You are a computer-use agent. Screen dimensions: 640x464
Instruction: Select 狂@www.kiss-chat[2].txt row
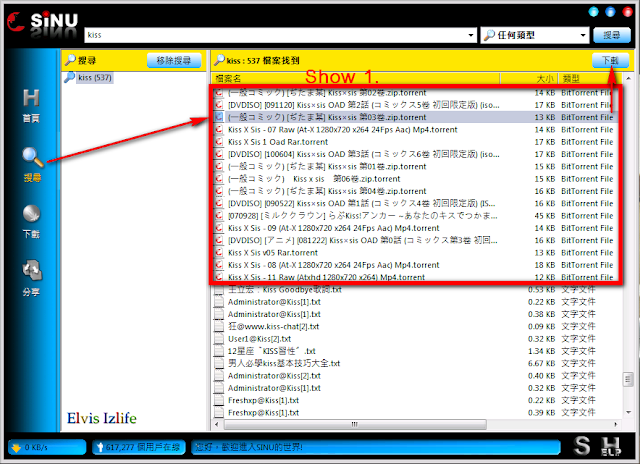(x=414, y=326)
